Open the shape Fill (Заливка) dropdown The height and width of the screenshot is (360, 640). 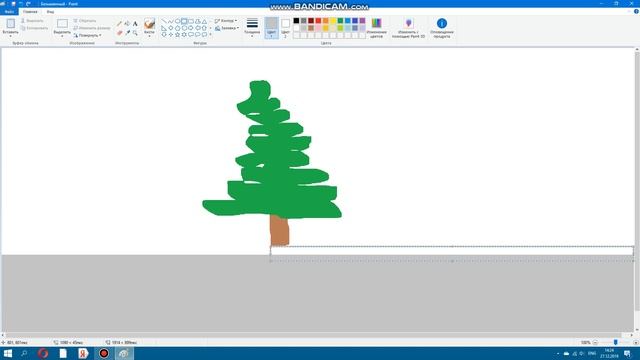(x=227, y=28)
